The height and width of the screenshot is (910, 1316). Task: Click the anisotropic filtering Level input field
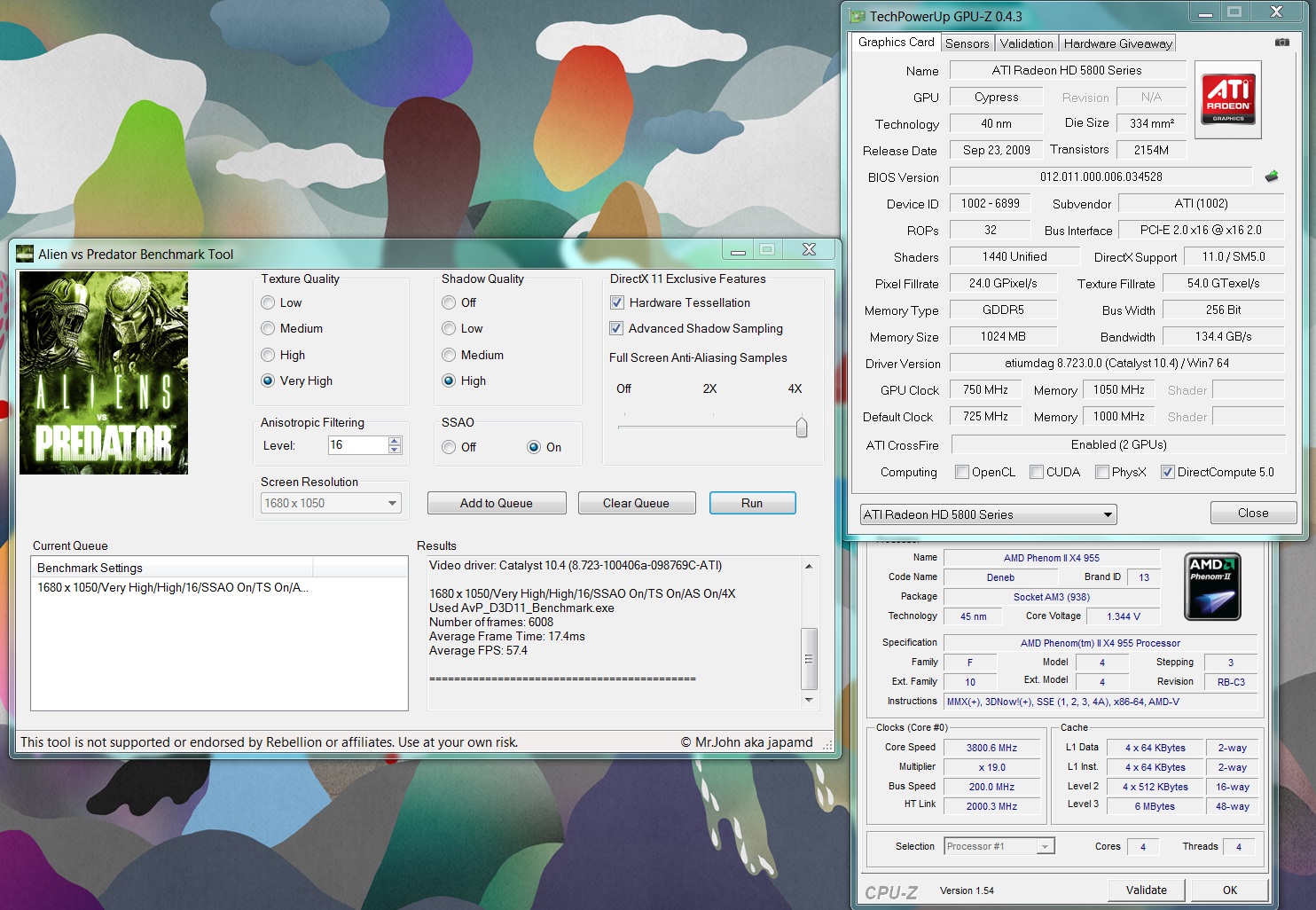coord(357,445)
